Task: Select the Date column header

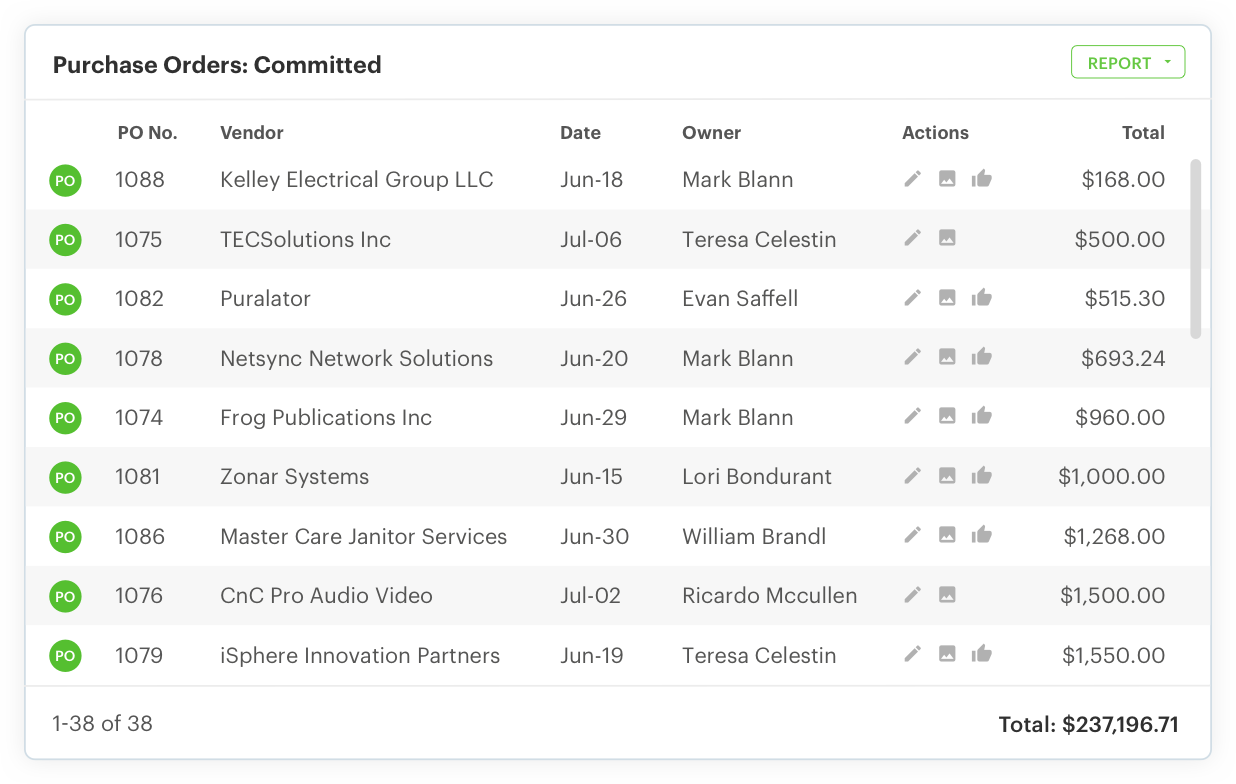Action: pos(581,132)
